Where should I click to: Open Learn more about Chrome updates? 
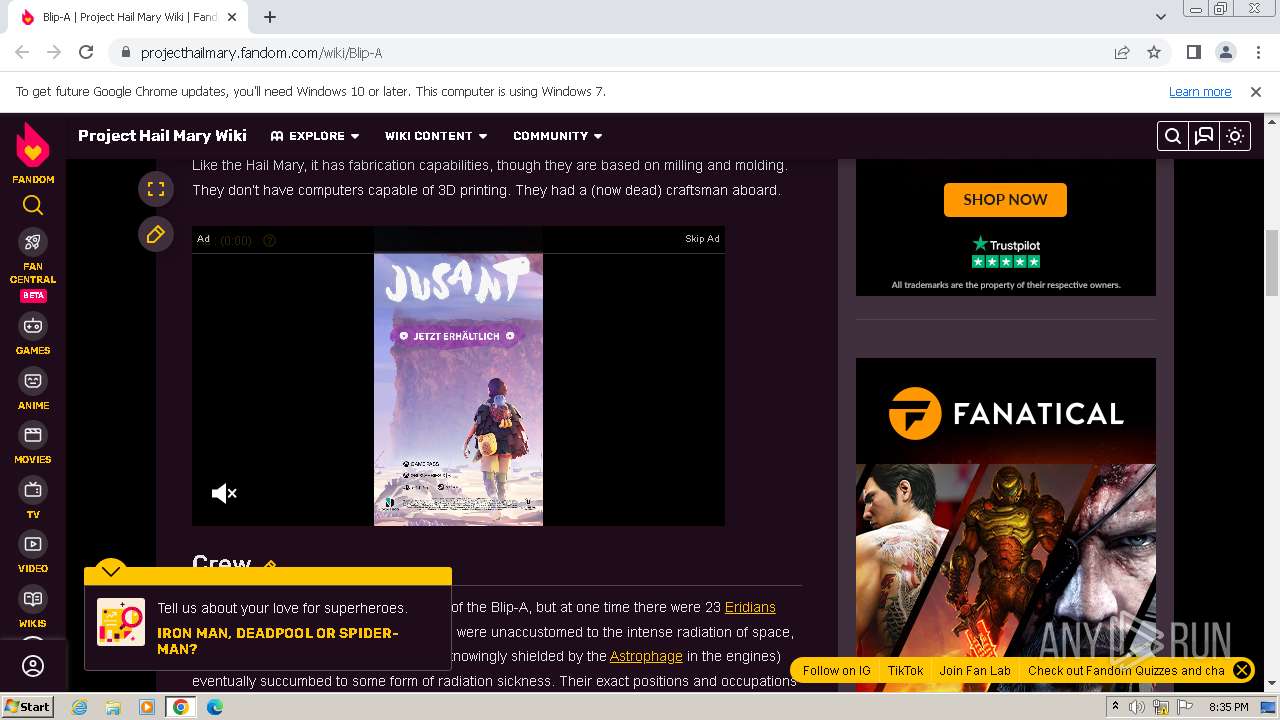point(1200,91)
